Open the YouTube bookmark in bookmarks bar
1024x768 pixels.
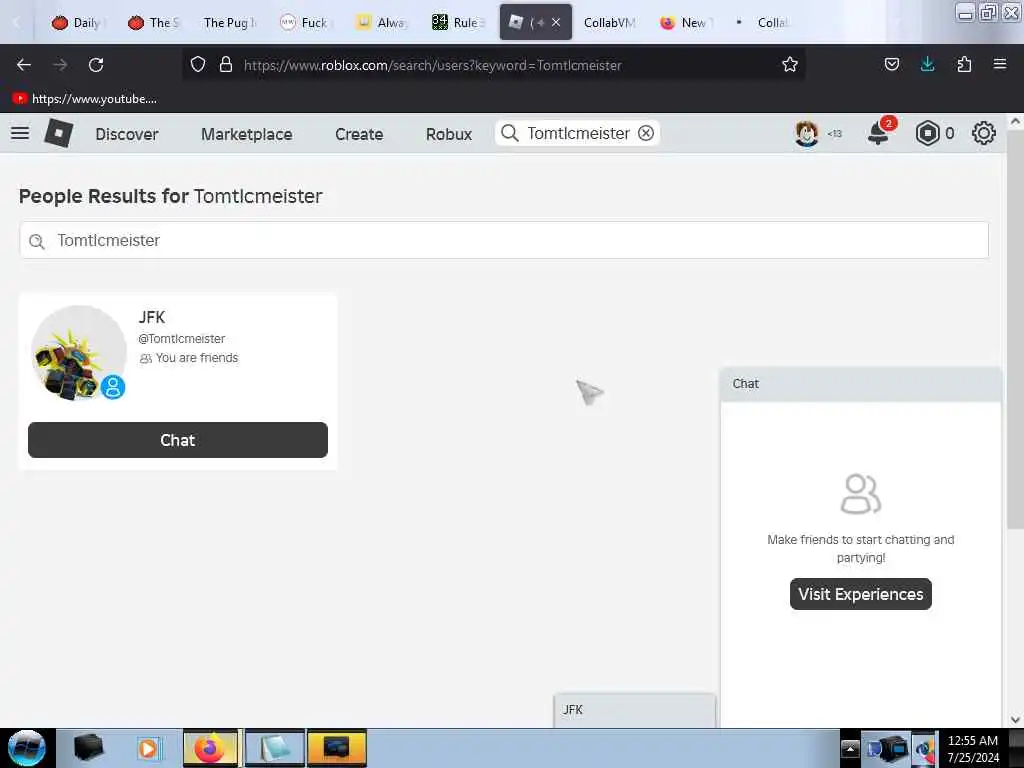84,99
